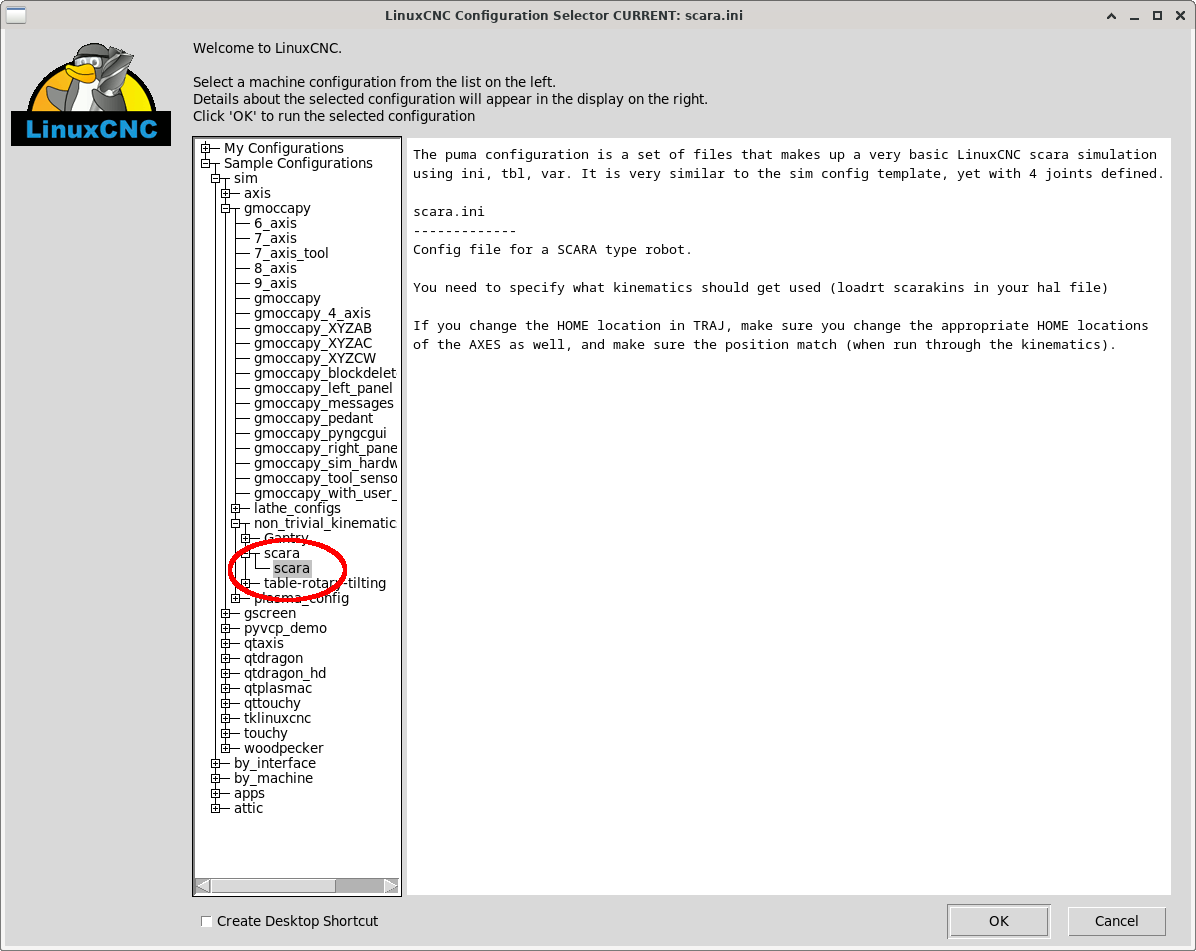Expand the qtaxis tree node

(225, 644)
